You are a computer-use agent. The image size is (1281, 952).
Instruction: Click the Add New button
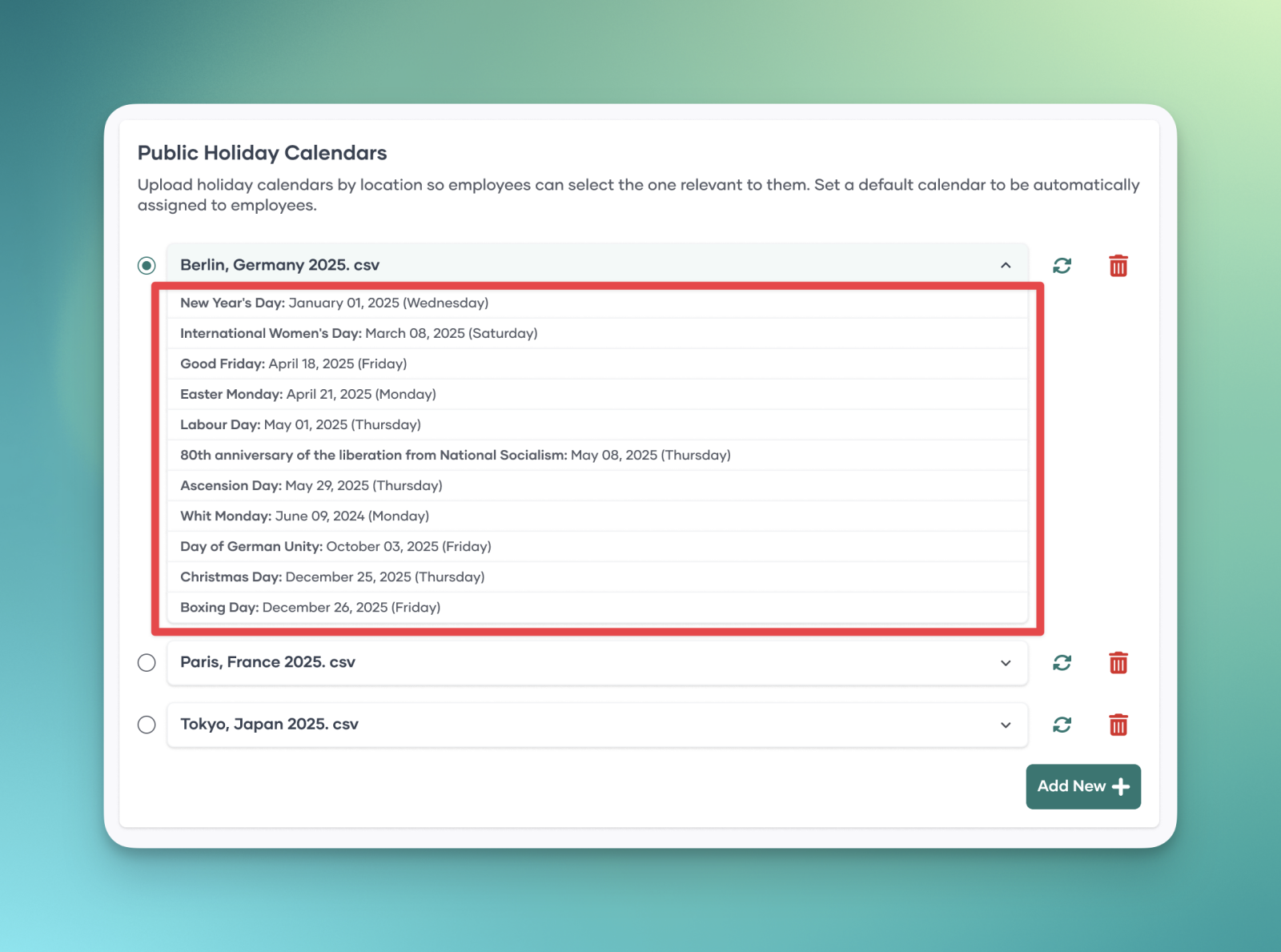tap(1082, 786)
